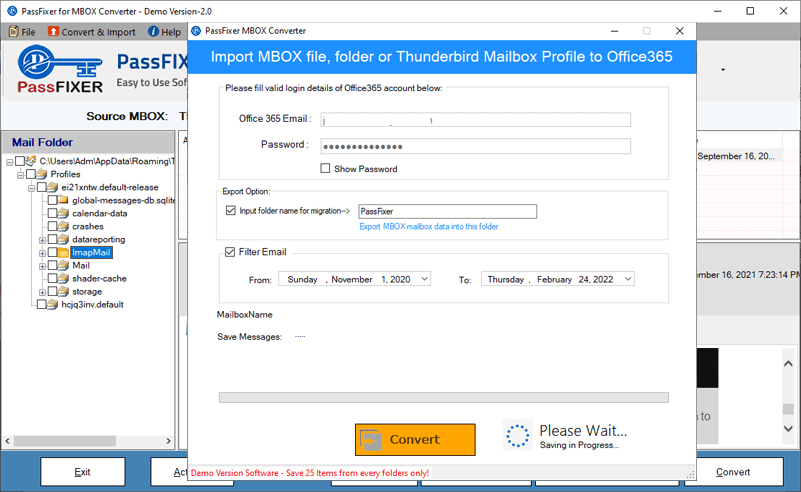Select the datareporting folder icon

(x=63, y=239)
